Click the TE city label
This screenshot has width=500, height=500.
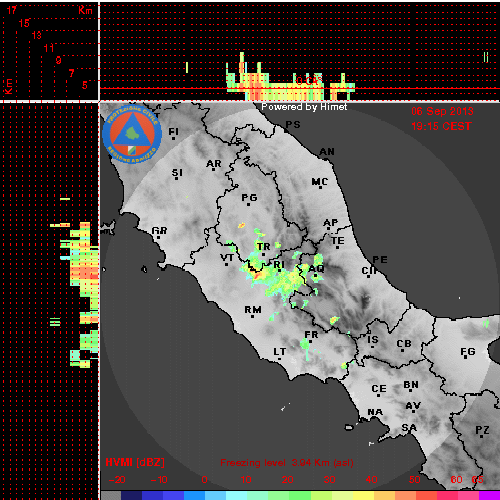337,241
